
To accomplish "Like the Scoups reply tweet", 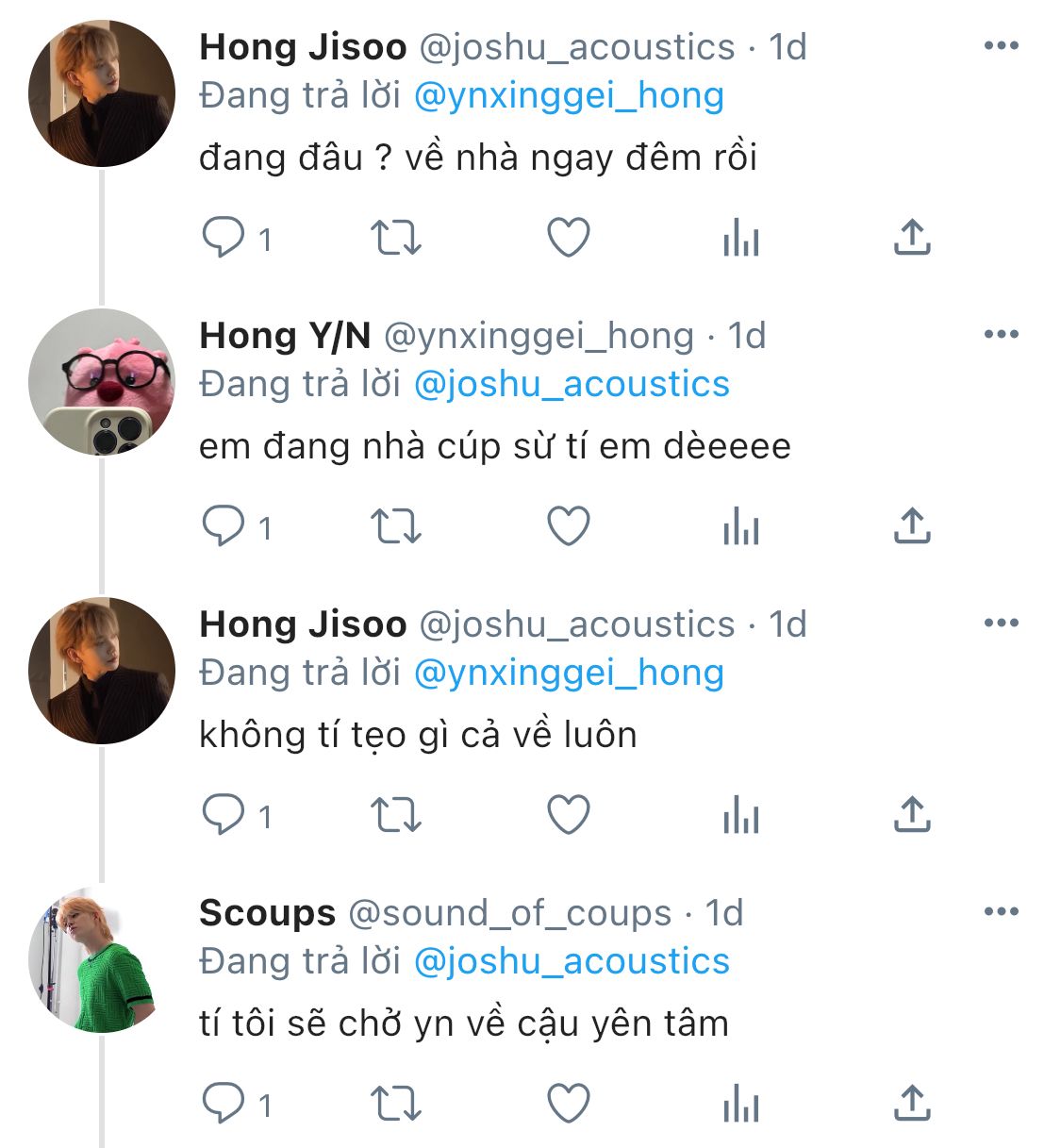I will click(569, 1104).
